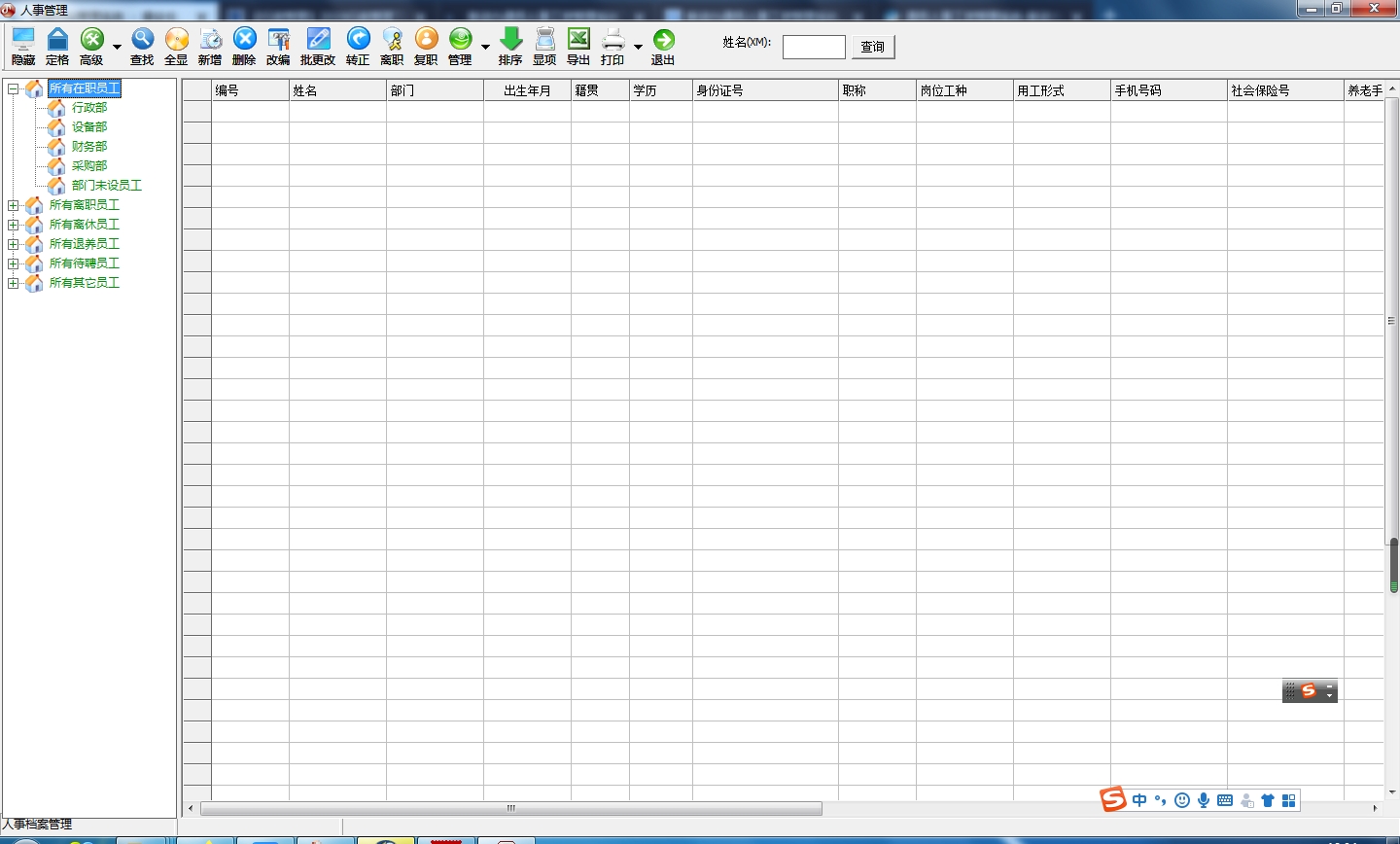Image resolution: width=1400 pixels, height=844 pixels.
Task: Click the 退出 (exit) icon
Action: click(663, 46)
